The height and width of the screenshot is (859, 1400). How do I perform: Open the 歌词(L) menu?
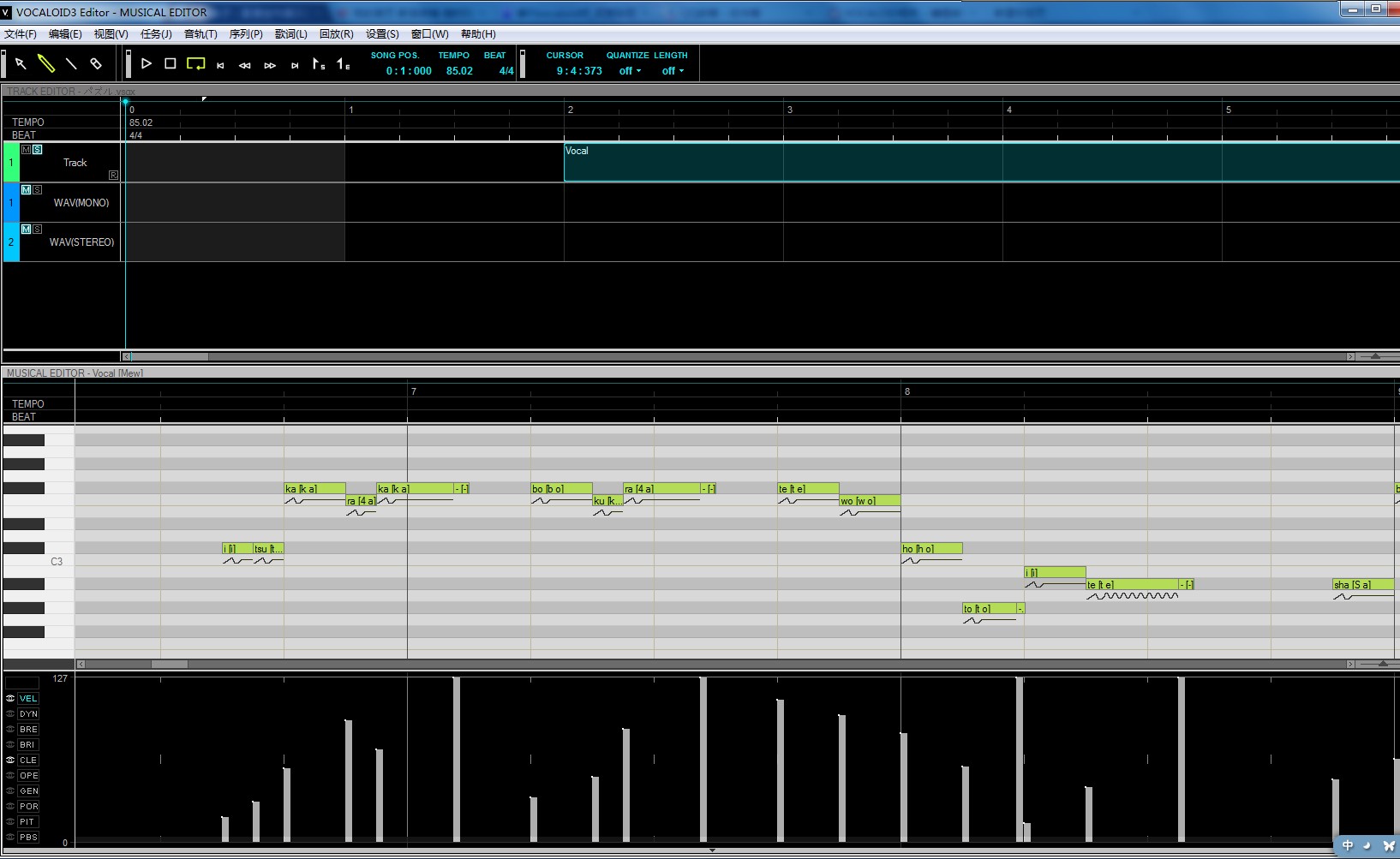pyautogui.click(x=291, y=34)
